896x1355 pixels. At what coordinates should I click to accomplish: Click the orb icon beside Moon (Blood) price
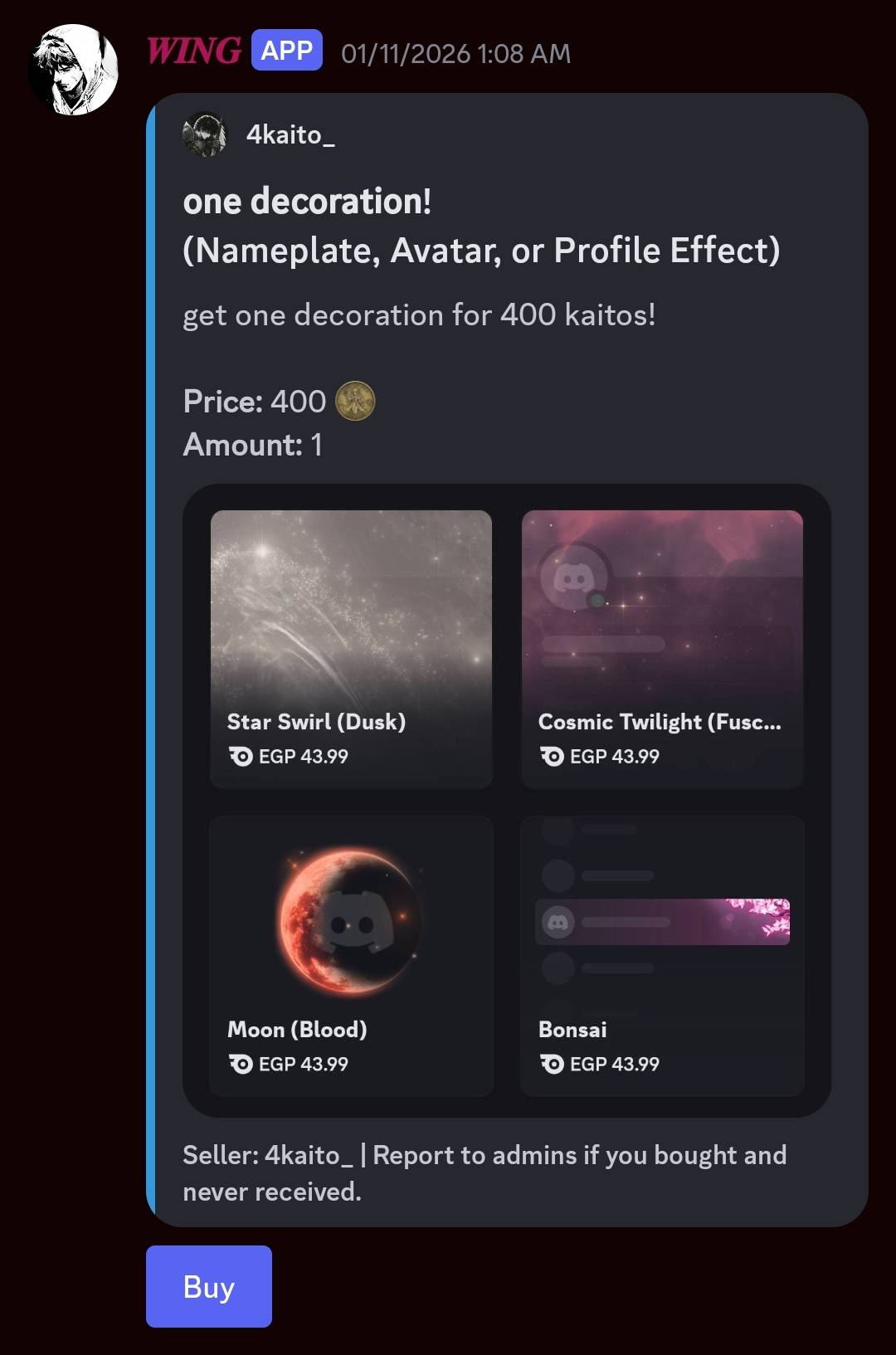click(241, 1064)
